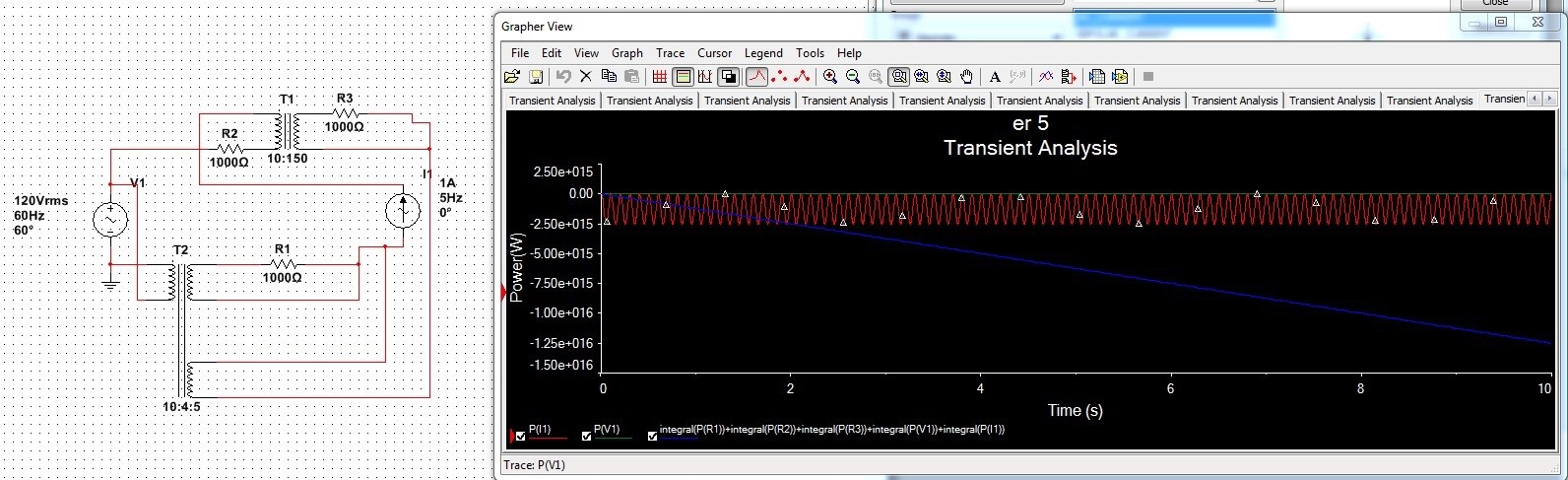Click the export-to-file toolbar icon
This screenshot has width=1568, height=480.
[x=1069, y=77]
